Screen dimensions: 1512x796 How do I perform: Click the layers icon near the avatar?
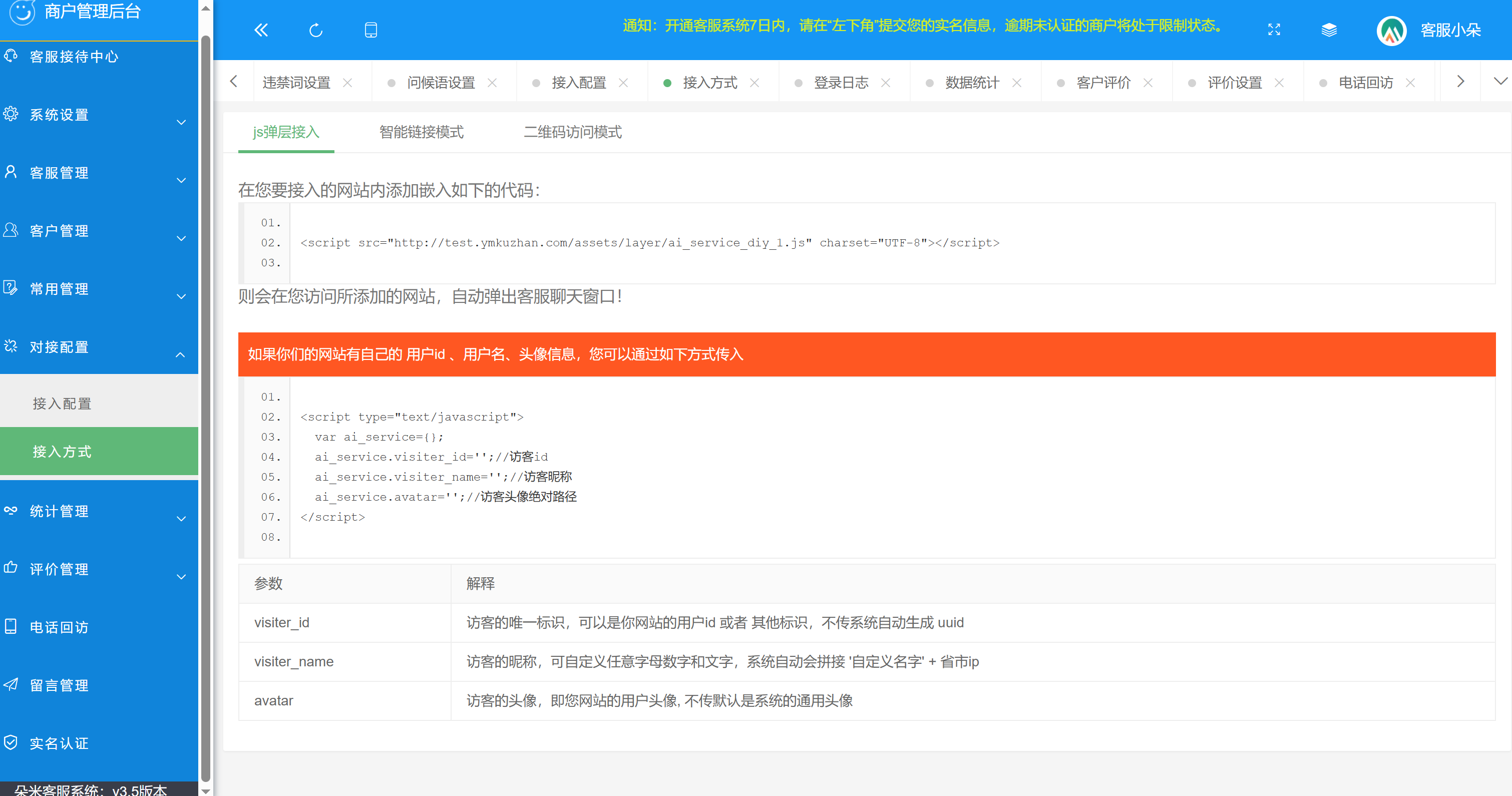coord(1329,30)
